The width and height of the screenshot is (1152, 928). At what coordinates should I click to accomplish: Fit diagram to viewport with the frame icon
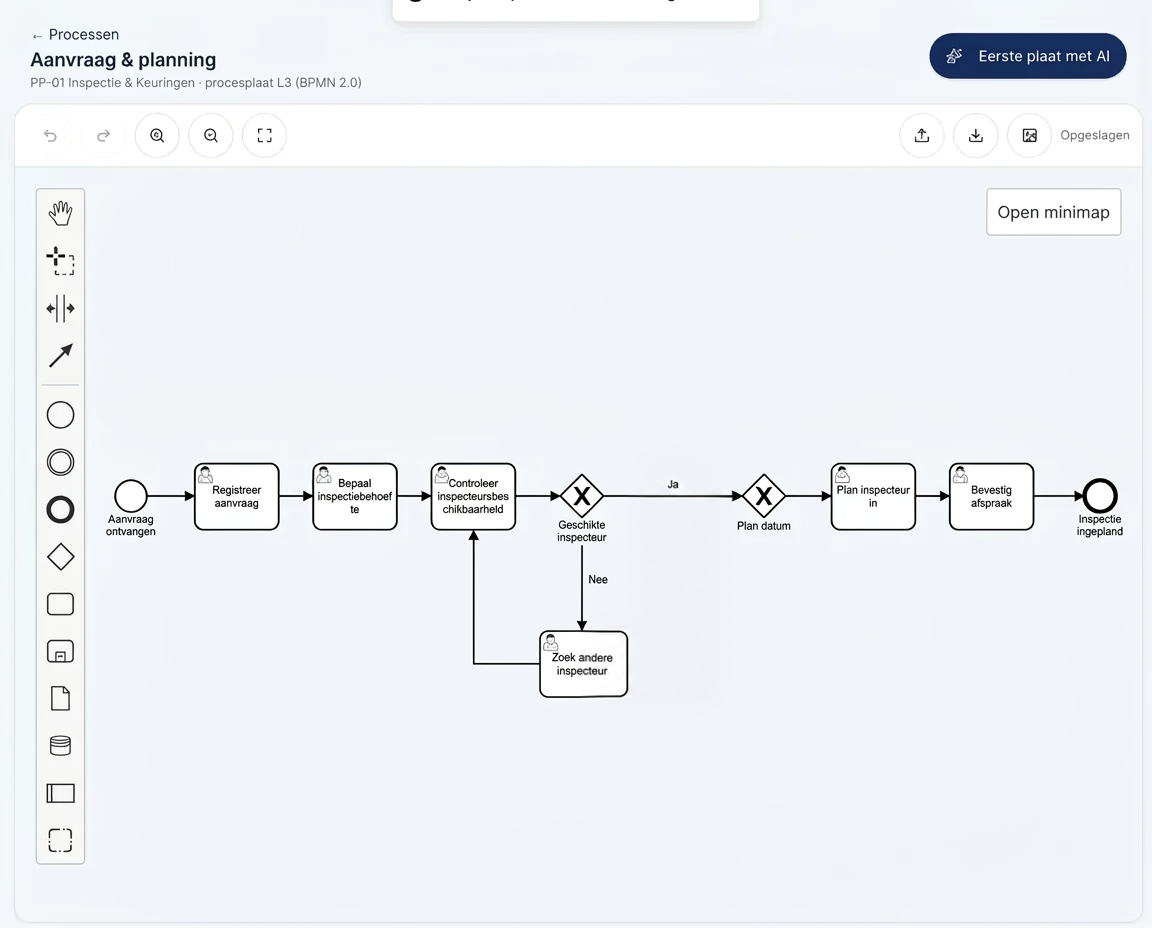pyautogui.click(x=264, y=135)
